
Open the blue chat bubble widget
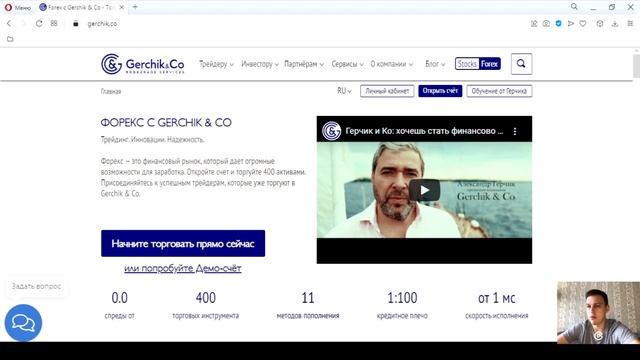(23, 323)
